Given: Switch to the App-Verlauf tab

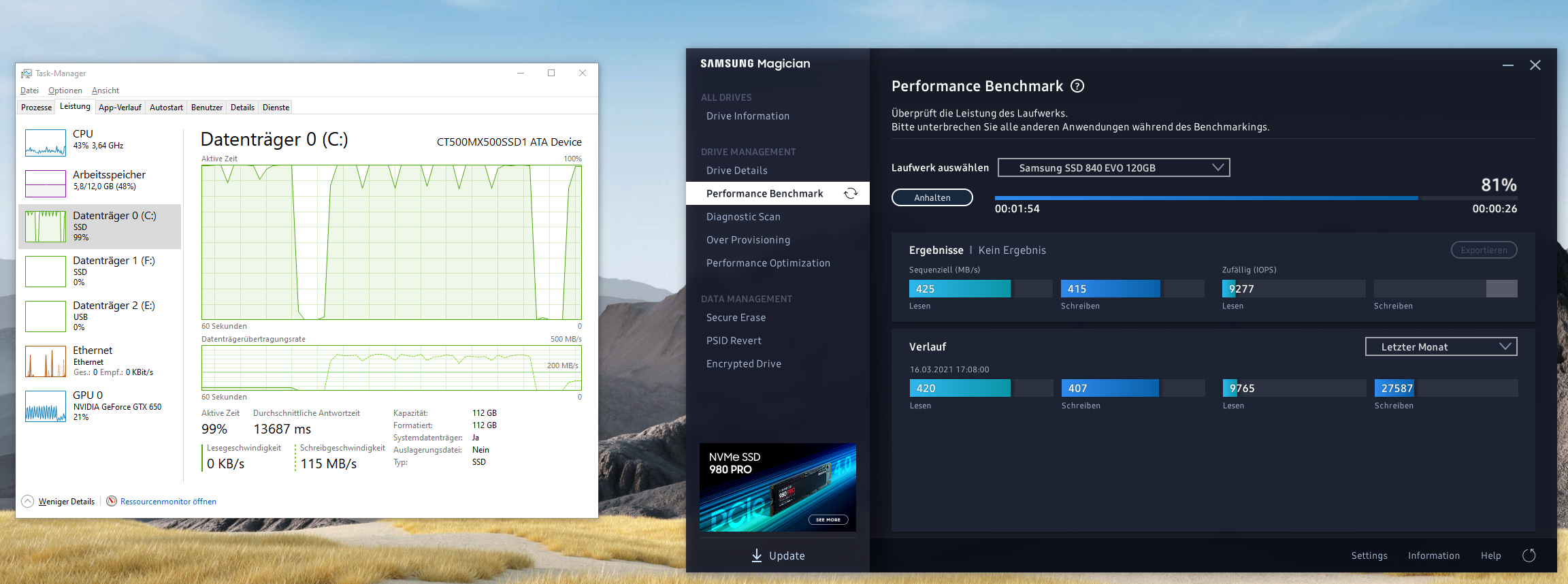Looking at the screenshot, I should click(120, 108).
